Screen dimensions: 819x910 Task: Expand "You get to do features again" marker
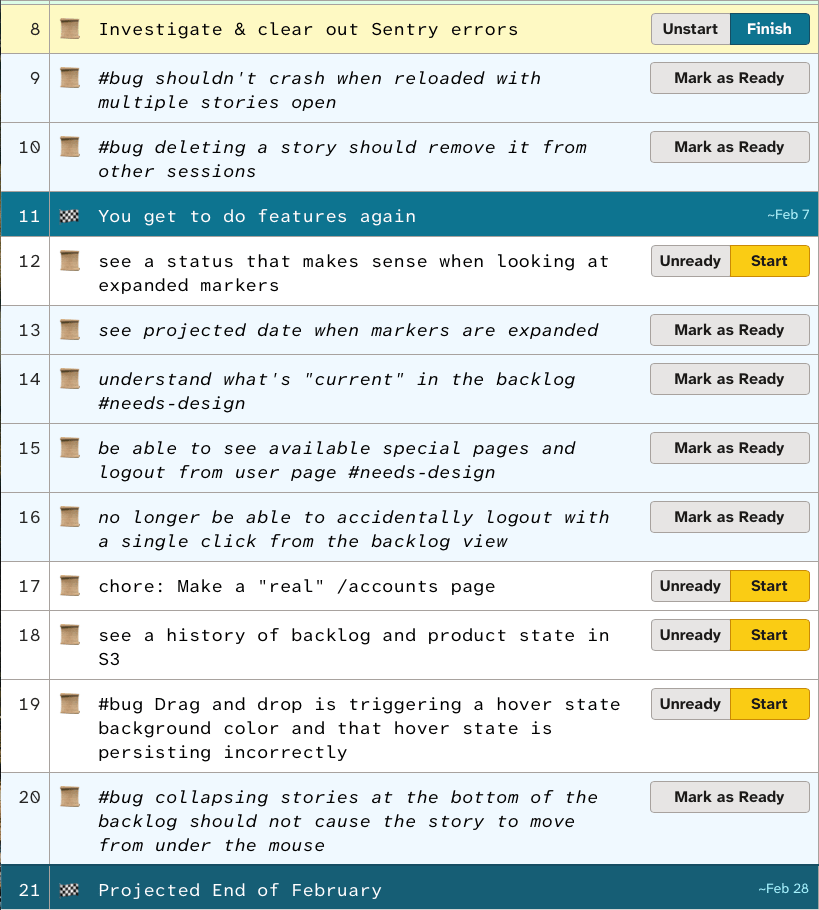[257, 216]
